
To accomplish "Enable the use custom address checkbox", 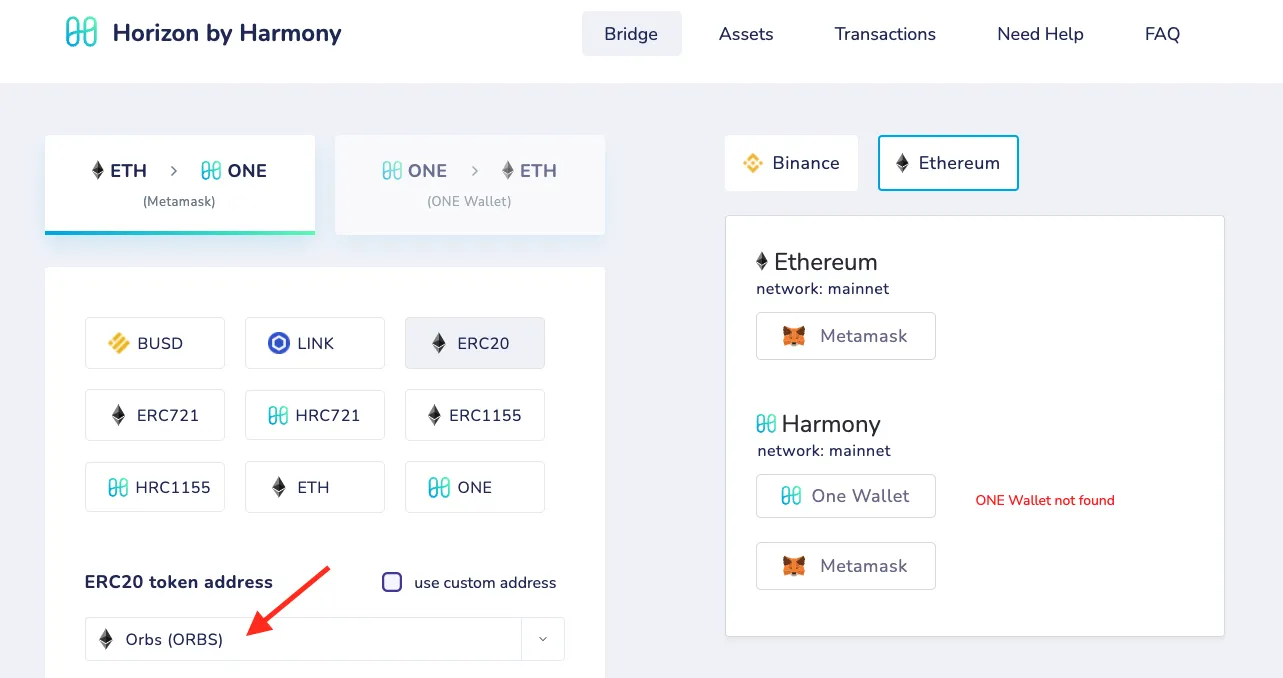I will click(392, 582).
